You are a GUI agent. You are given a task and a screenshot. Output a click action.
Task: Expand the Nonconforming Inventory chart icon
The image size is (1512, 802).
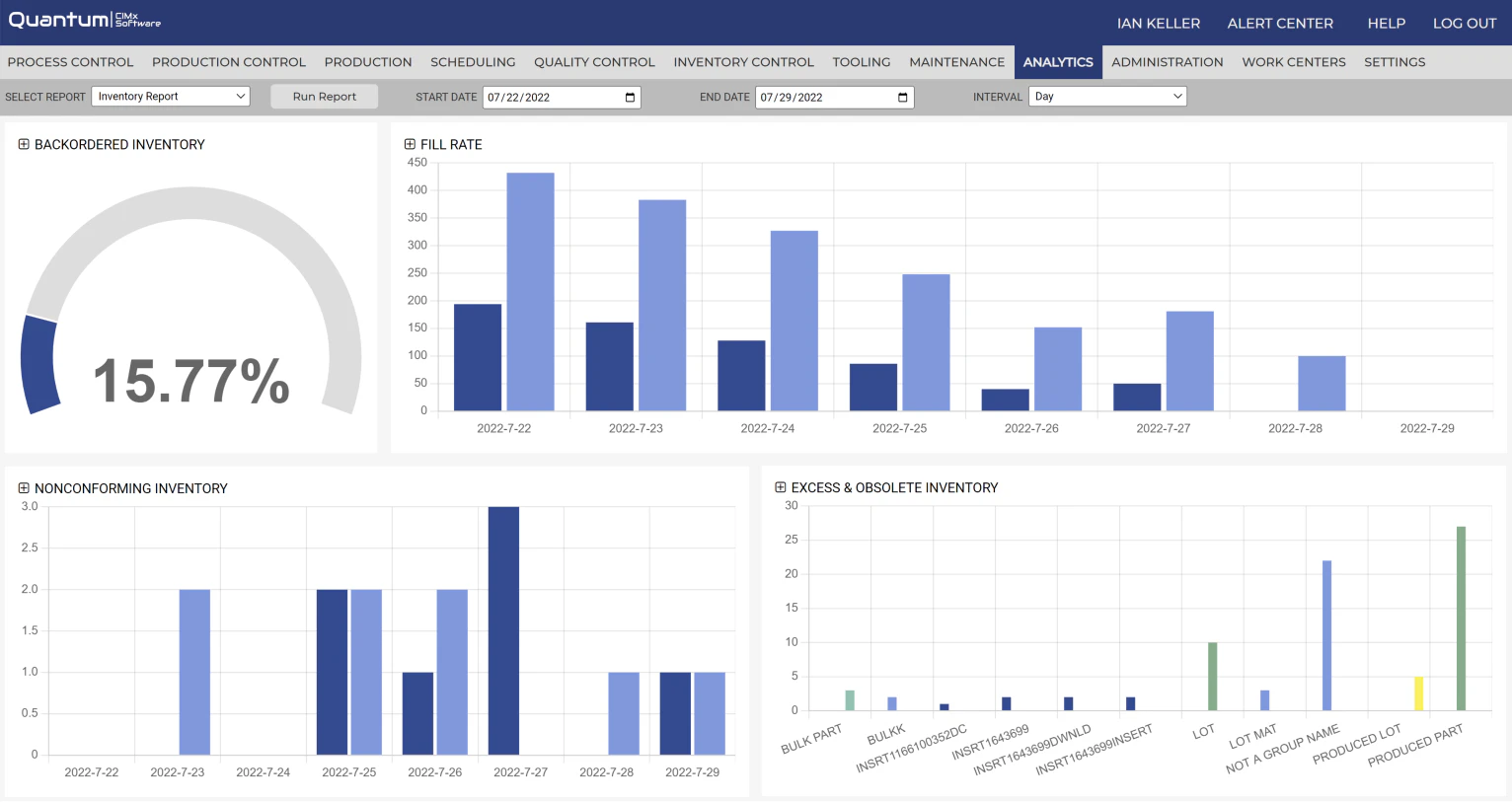[x=24, y=488]
